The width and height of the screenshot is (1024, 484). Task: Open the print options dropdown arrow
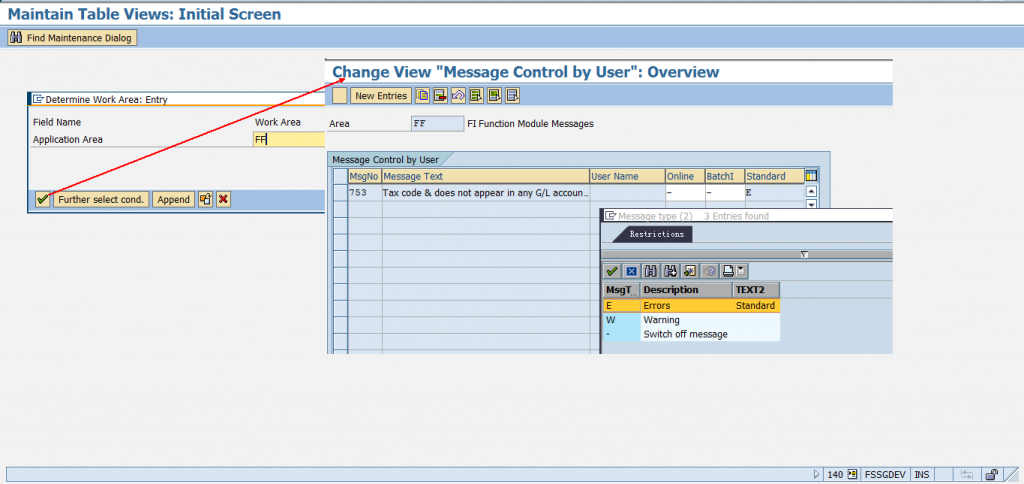(742, 271)
